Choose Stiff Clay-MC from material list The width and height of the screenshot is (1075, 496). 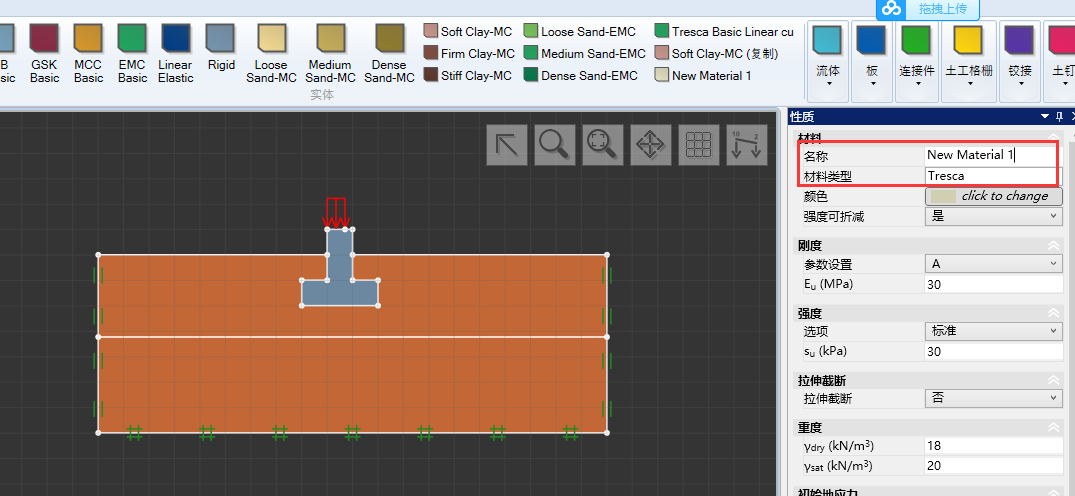pos(469,75)
